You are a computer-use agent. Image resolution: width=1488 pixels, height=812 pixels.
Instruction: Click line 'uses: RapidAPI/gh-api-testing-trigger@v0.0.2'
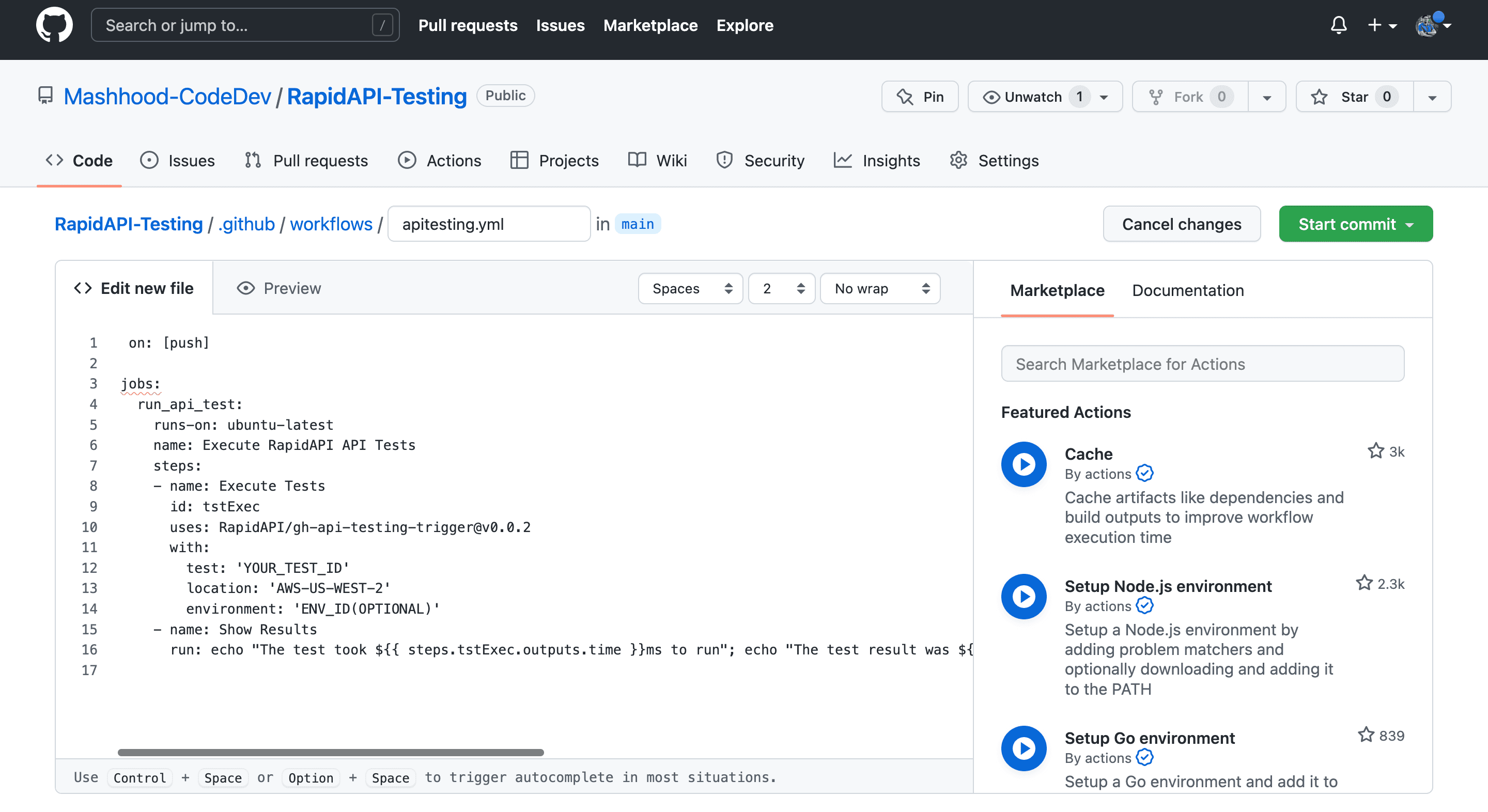click(x=350, y=527)
